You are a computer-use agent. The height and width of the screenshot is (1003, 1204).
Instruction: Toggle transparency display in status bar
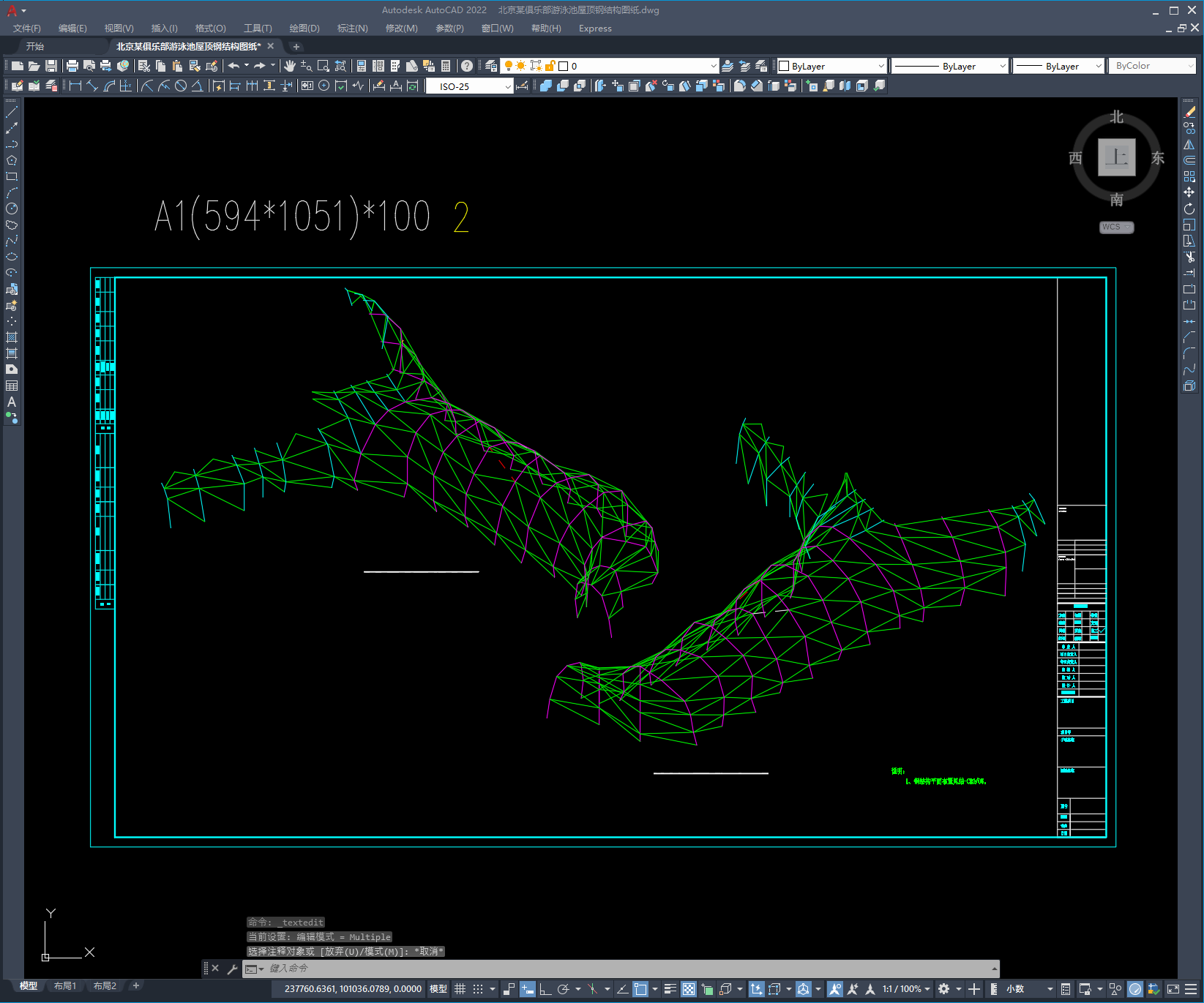tap(689, 989)
